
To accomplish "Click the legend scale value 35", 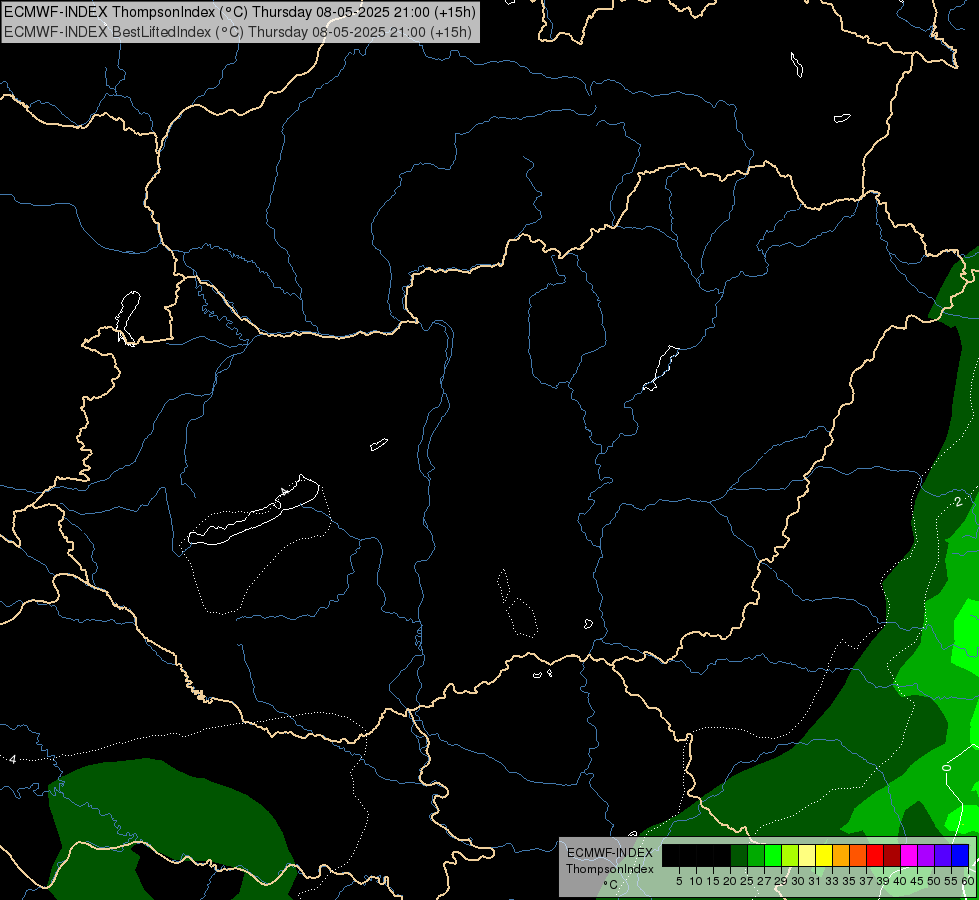I will click(850, 881).
